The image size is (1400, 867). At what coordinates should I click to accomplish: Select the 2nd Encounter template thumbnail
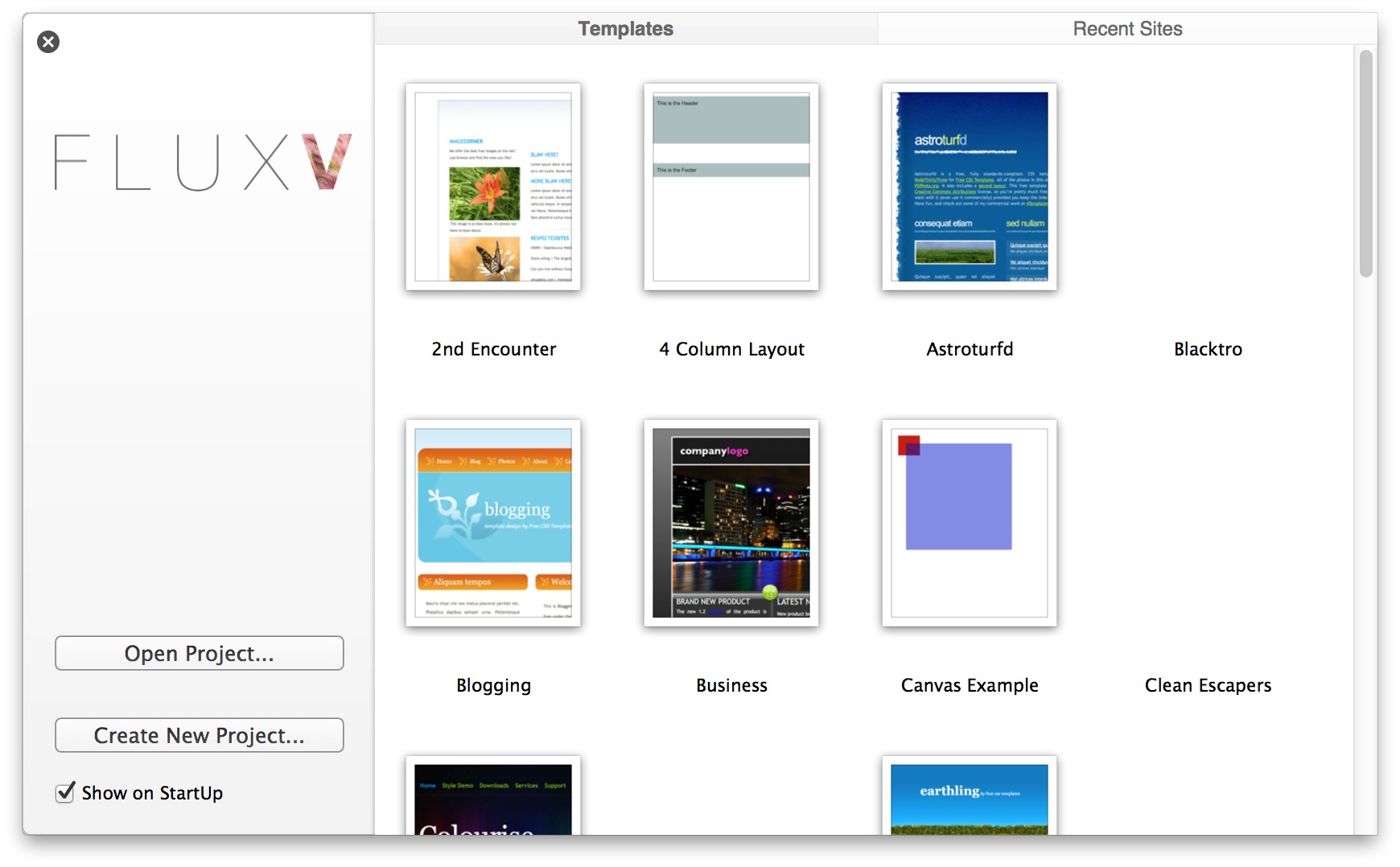point(492,187)
